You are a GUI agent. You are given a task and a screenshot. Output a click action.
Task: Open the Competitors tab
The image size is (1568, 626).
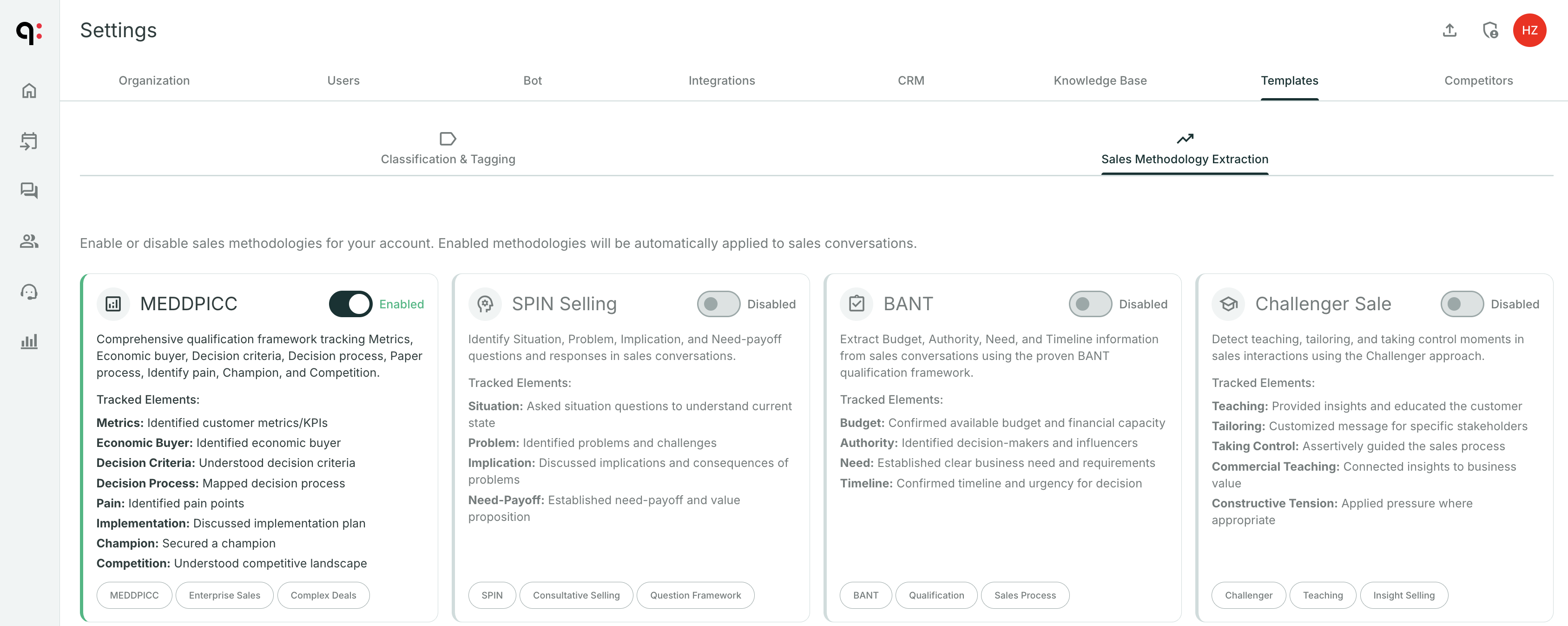coord(1478,80)
